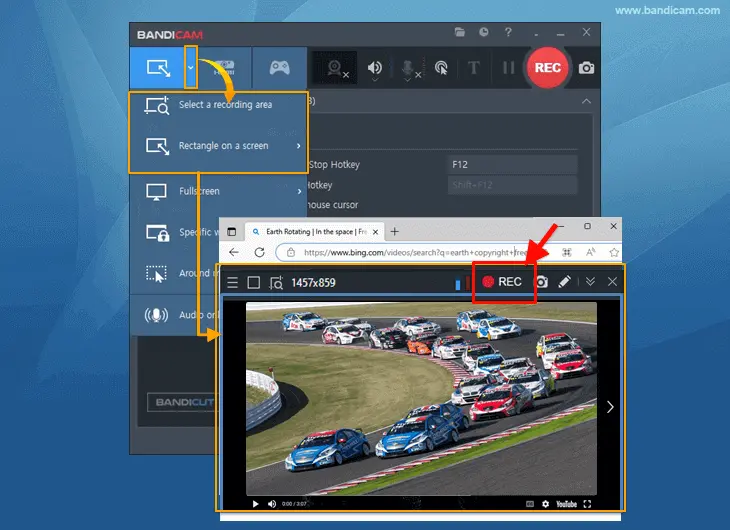
Task: Collapse rectangle bar with double chevron
Action: pos(590,282)
